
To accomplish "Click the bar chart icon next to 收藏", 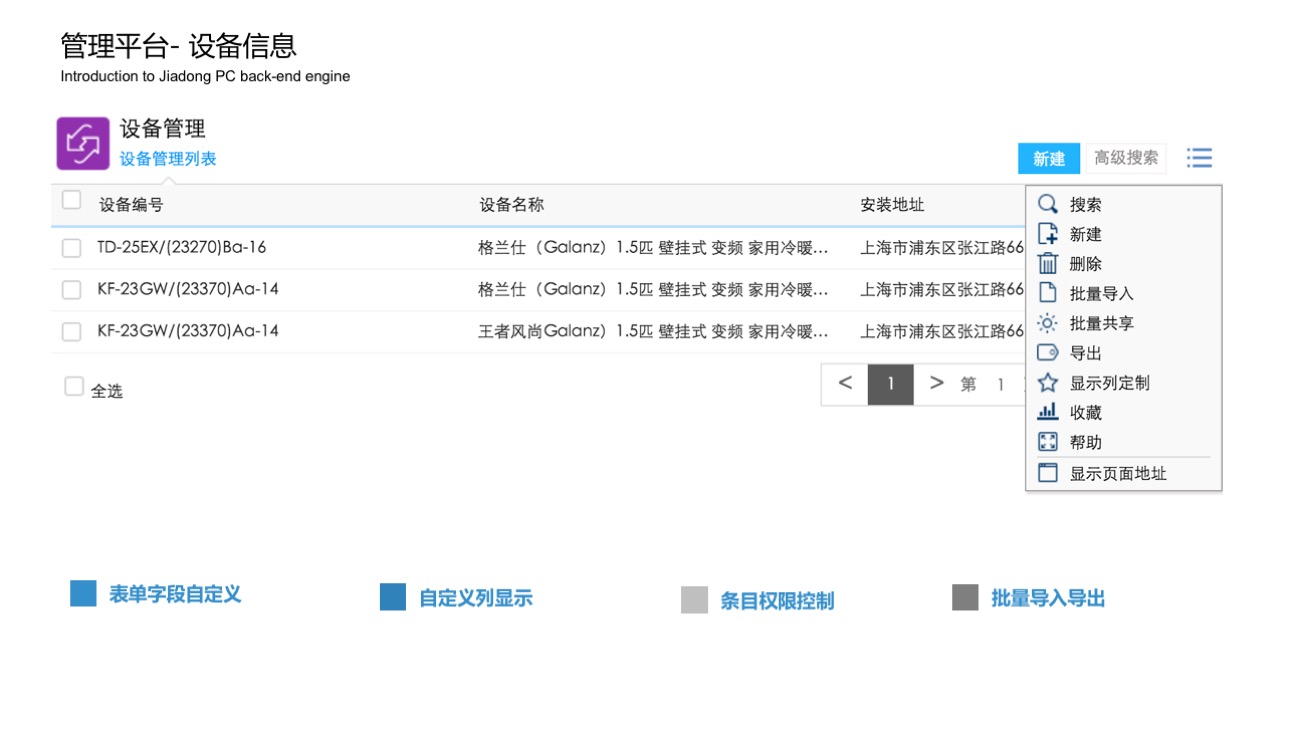I will tap(1047, 412).
